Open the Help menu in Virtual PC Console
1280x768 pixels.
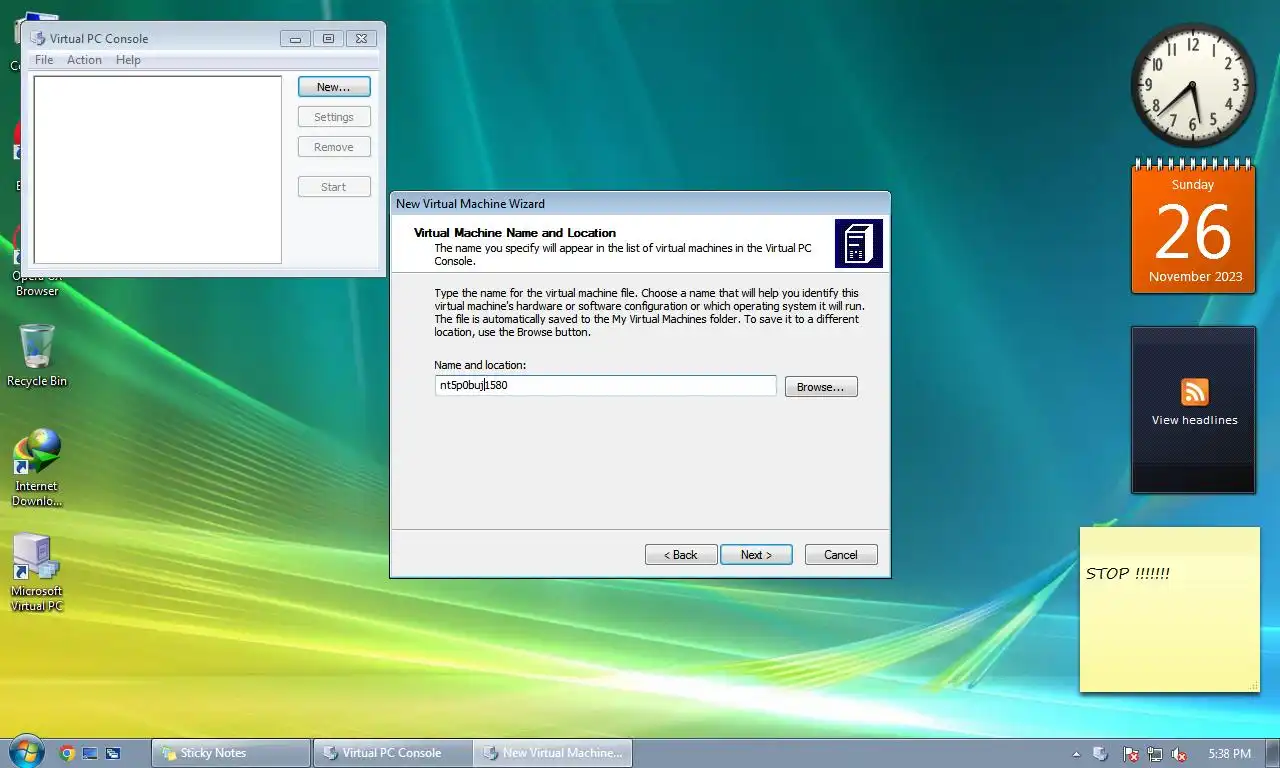pos(128,60)
